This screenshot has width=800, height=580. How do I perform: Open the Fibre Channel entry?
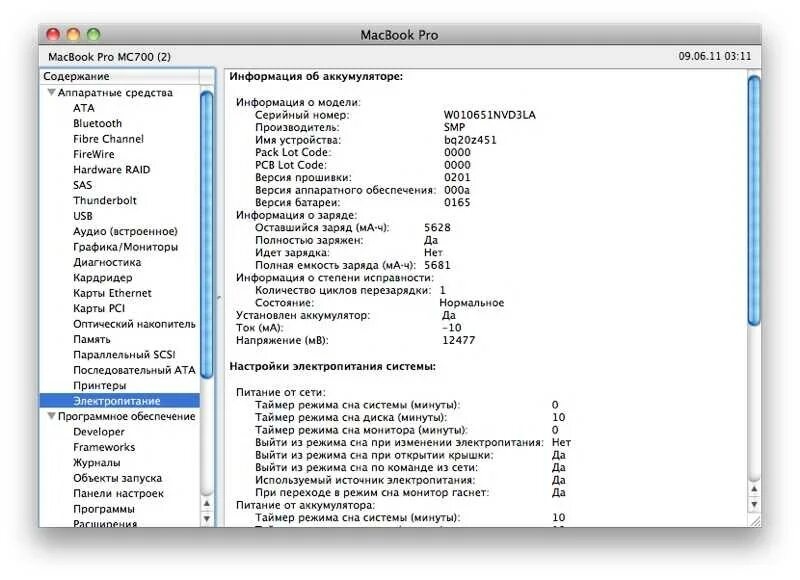[x=108, y=139]
